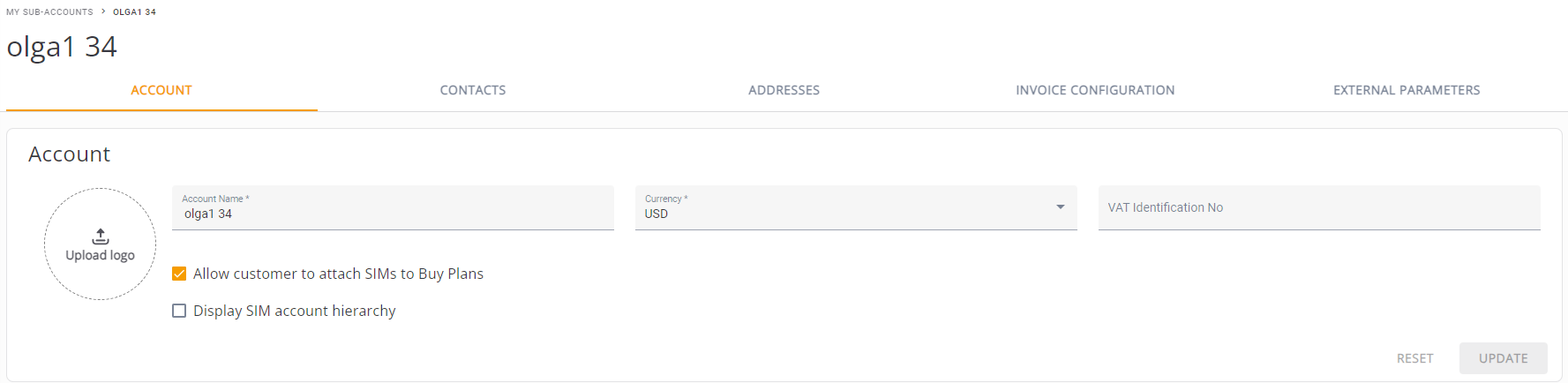Click the 'Upload logo' text label

click(101, 255)
